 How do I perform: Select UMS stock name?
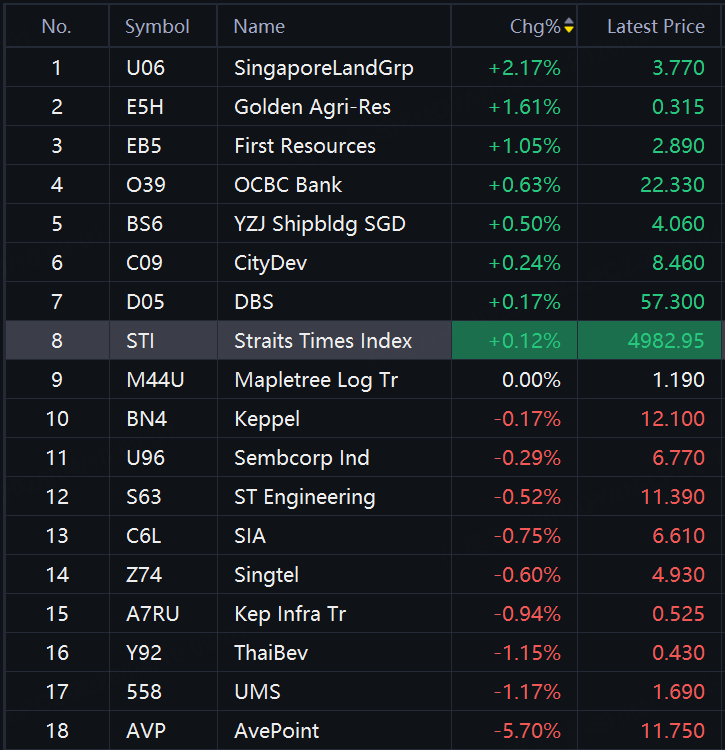(x=257, y=693)
